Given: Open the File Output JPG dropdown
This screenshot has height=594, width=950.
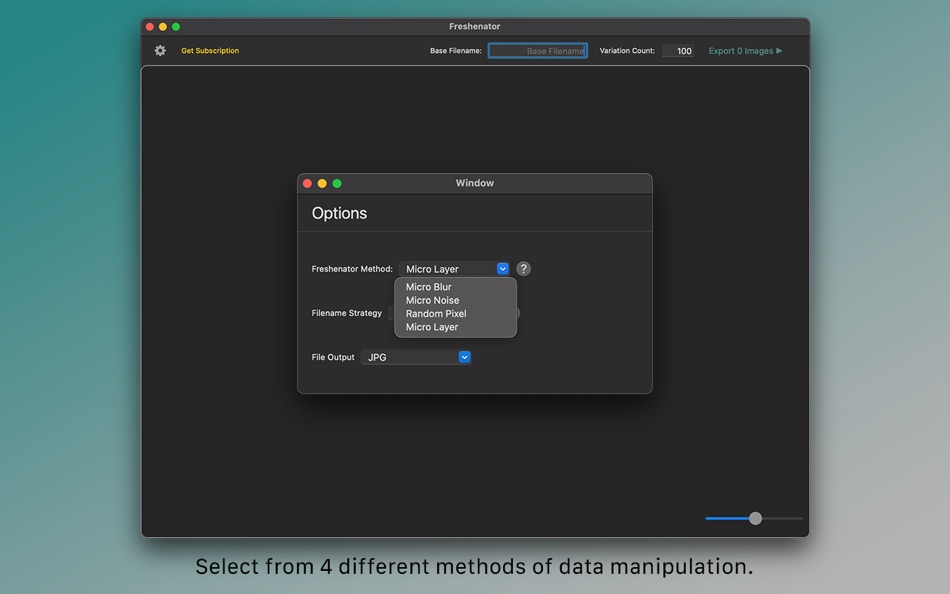Looking at the screenshot, I should coord(416,357).
